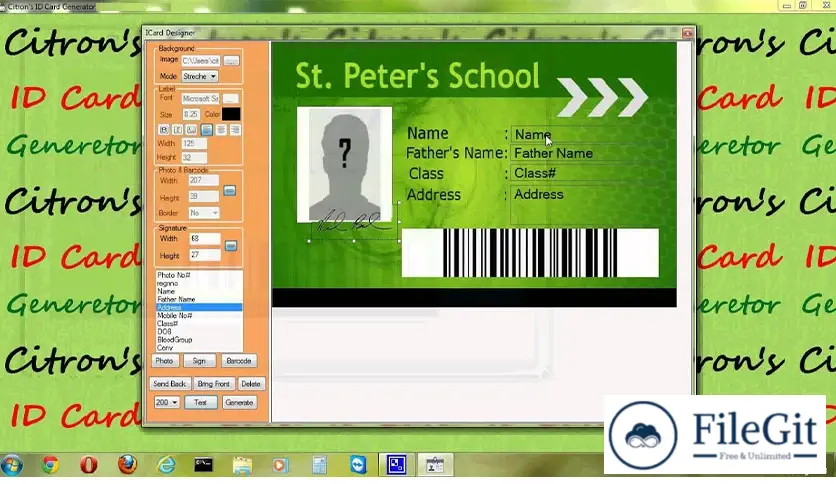836x484 pixels.
Task: Select 'DOB' in the field list
Action: (199, 332)
